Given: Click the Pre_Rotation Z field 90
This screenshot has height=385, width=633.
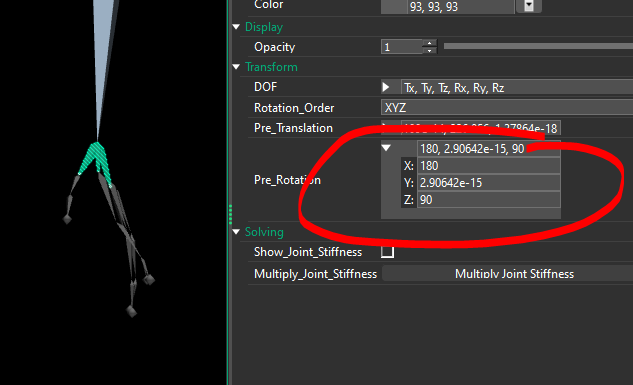Looking at the screenshot, I should [488, 200].
